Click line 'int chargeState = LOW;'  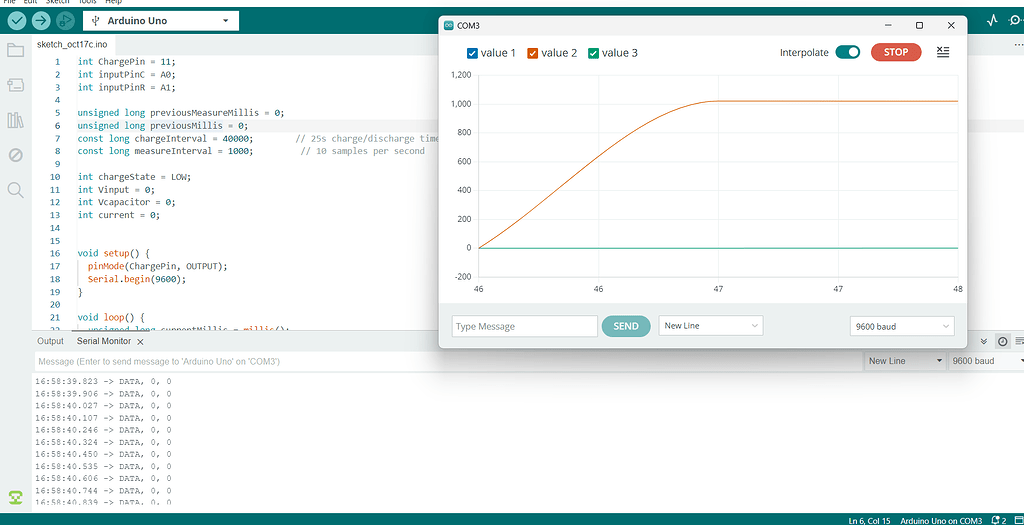point(134,177)
